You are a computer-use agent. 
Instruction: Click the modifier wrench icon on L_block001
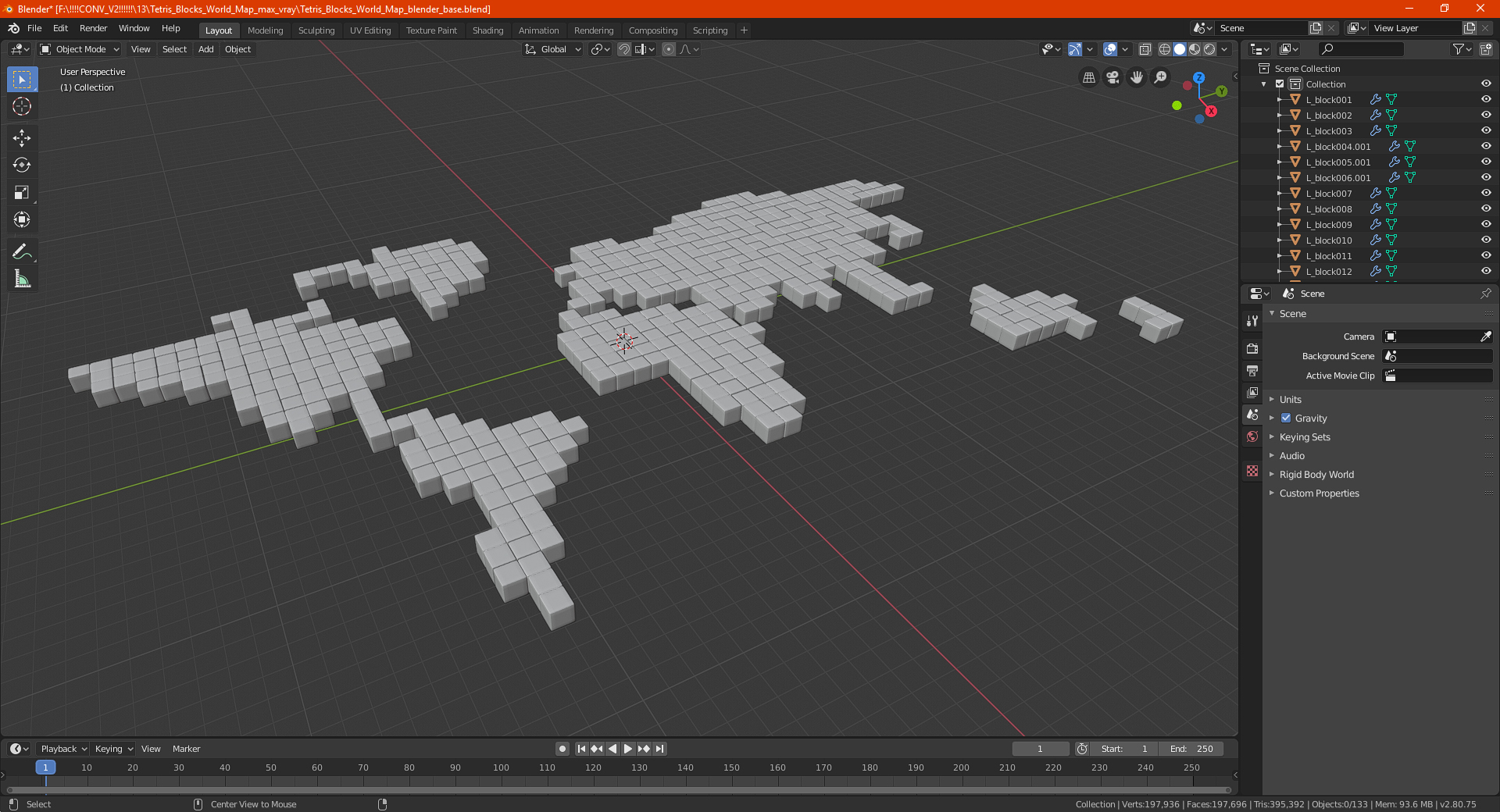click(1376, 100)
